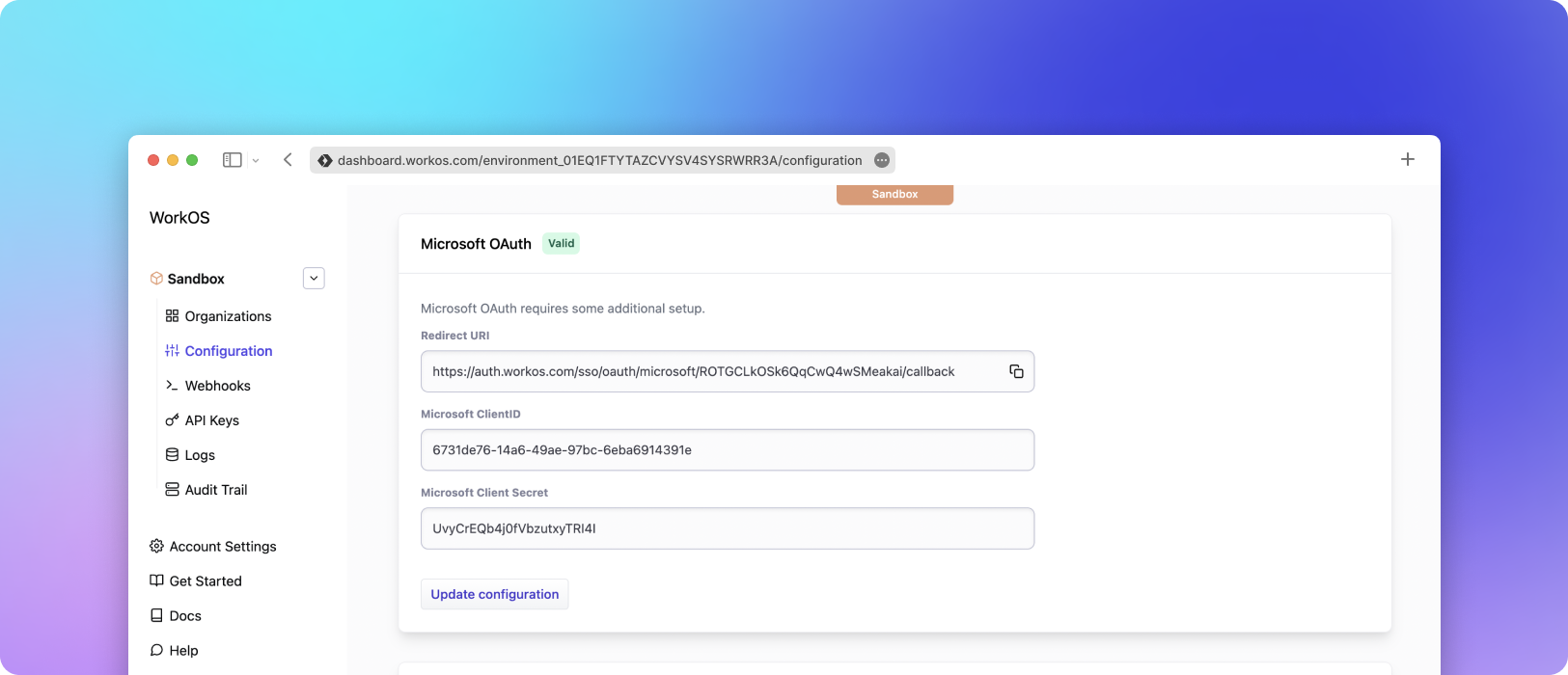Open the Sandbox environment dropdown
The width and height of the screenshot is (1568, 675).
pyautogui.click(x=314, y=279)
